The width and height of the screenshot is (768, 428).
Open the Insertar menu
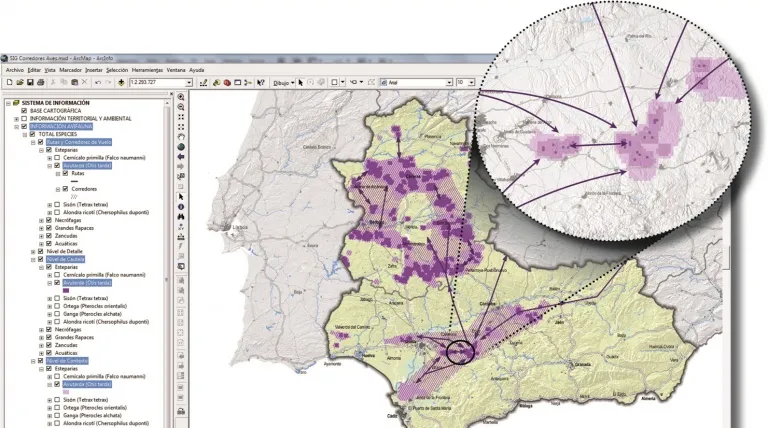pyautogui.click(x=94, y=71)
